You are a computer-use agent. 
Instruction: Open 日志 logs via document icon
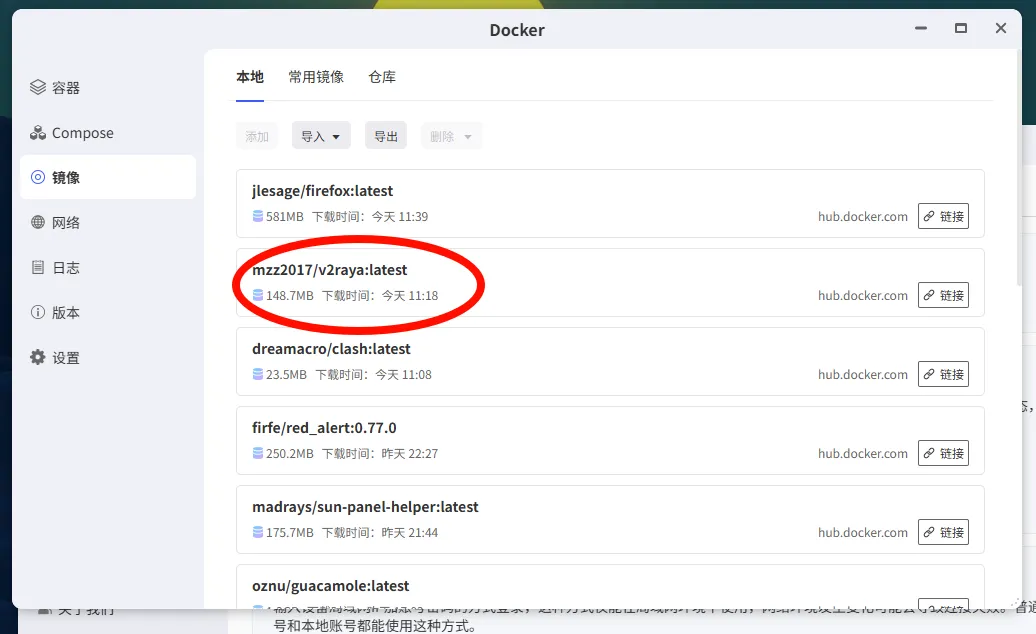pyautogui.click(x=38, y=268)
